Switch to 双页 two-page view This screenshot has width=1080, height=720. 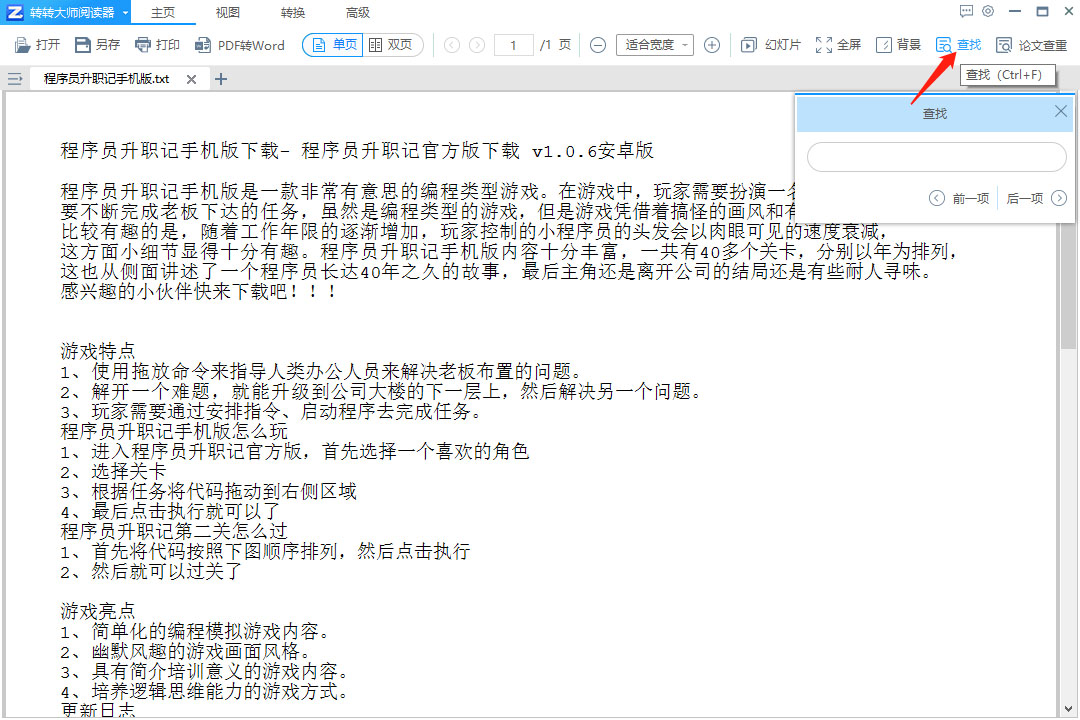[x=393, y=45]
